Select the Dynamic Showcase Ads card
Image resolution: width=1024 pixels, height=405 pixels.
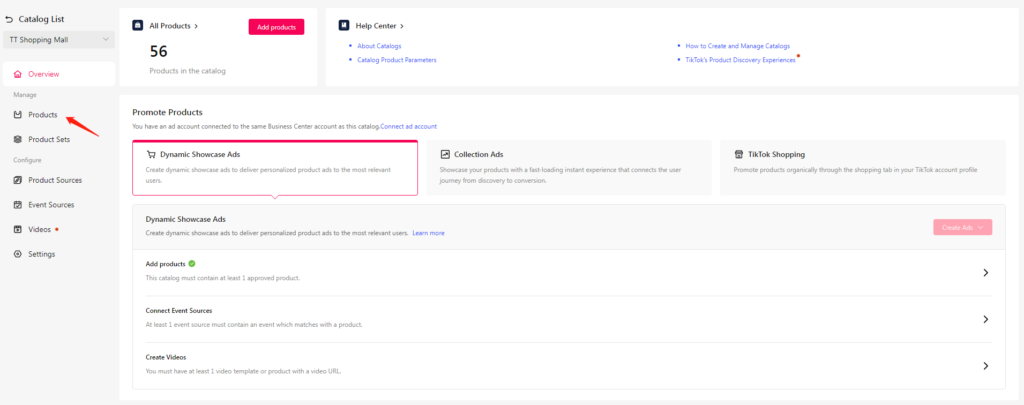[275, 167]
